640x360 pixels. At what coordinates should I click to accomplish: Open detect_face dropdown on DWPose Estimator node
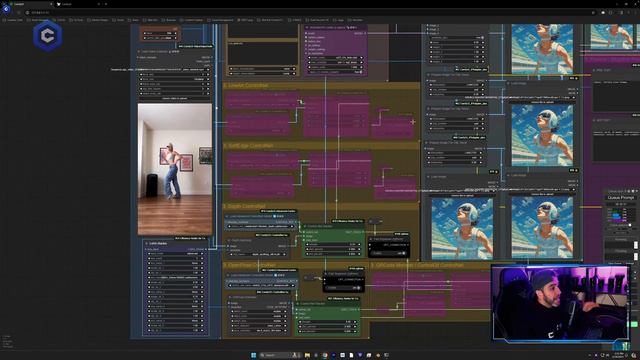point(259,321)
